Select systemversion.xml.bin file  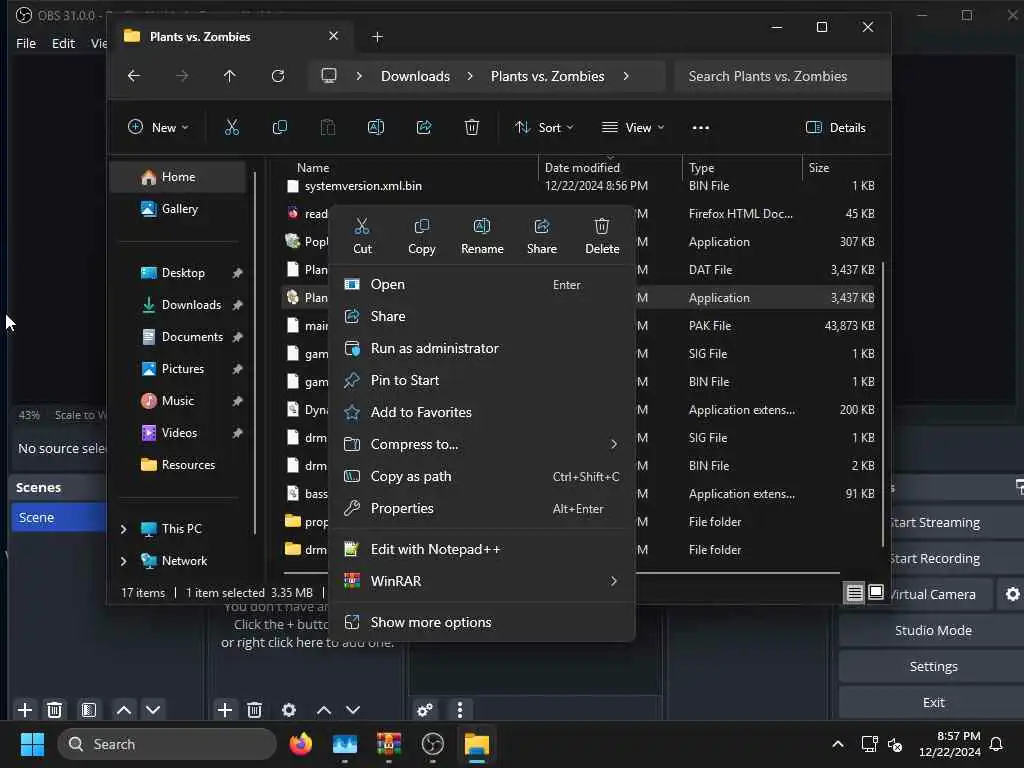click(x=363, y=186)
